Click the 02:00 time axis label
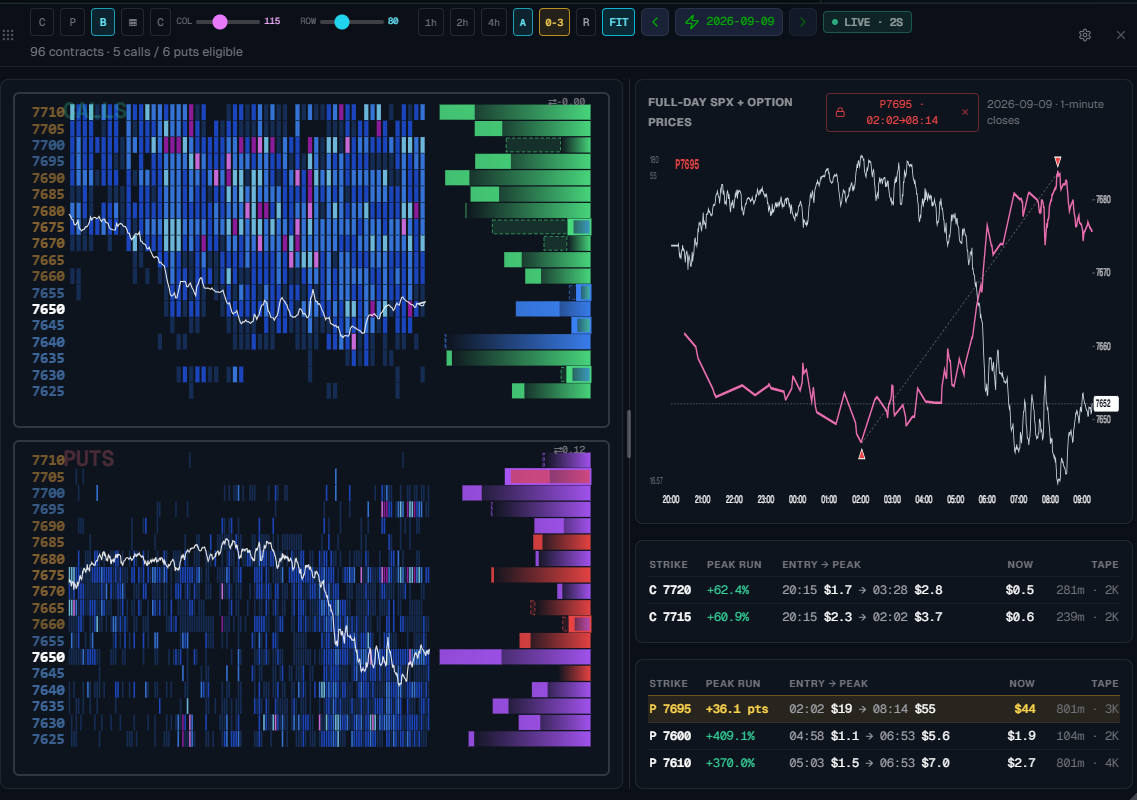 pos(860,499)
